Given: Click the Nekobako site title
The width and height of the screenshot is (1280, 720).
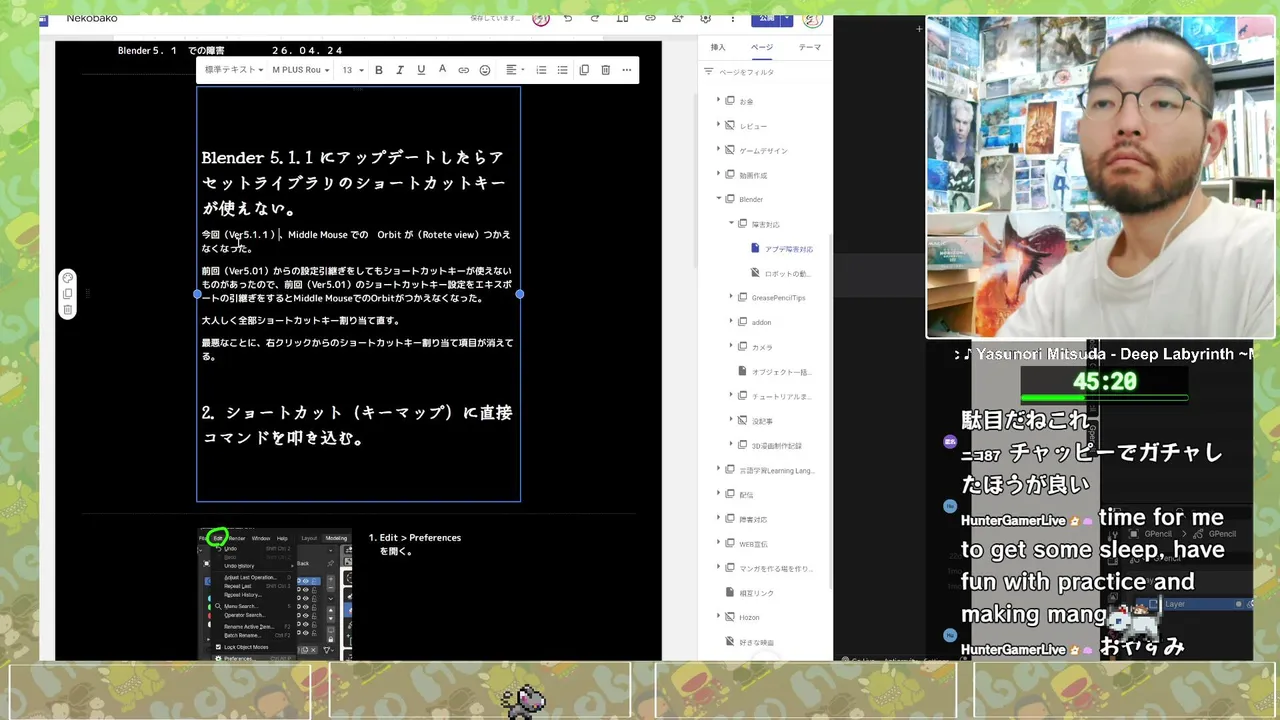Looking at the screenshot, I should (92, 18).
